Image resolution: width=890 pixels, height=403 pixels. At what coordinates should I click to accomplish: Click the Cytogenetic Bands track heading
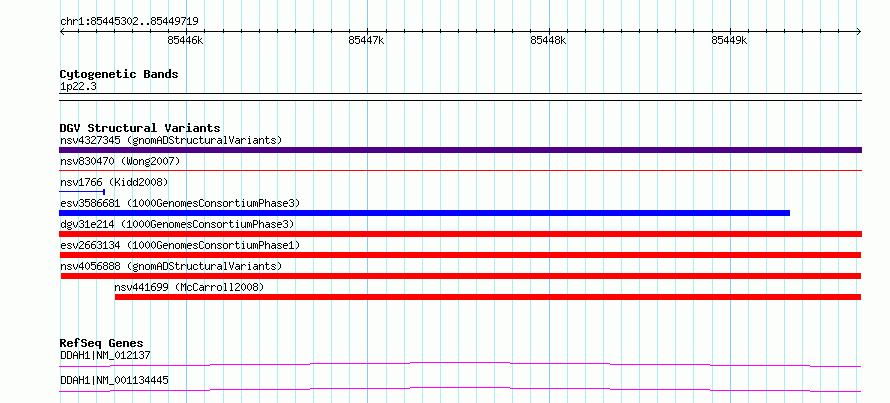pyautogui.click(x=119, y=74)
